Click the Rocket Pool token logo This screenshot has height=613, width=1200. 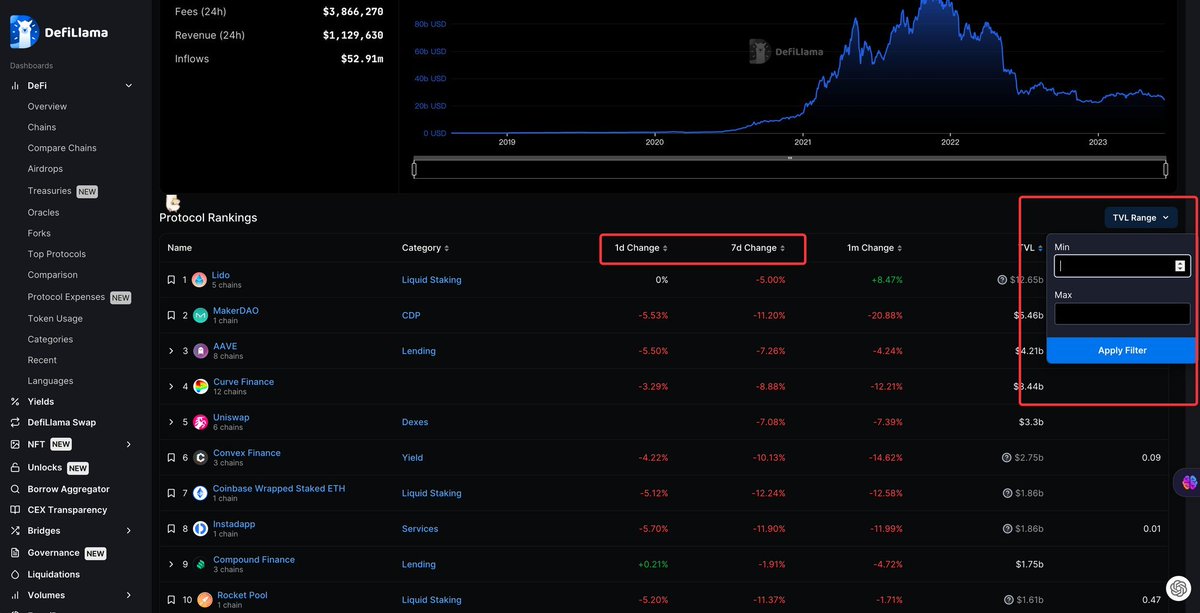point(204,600)
